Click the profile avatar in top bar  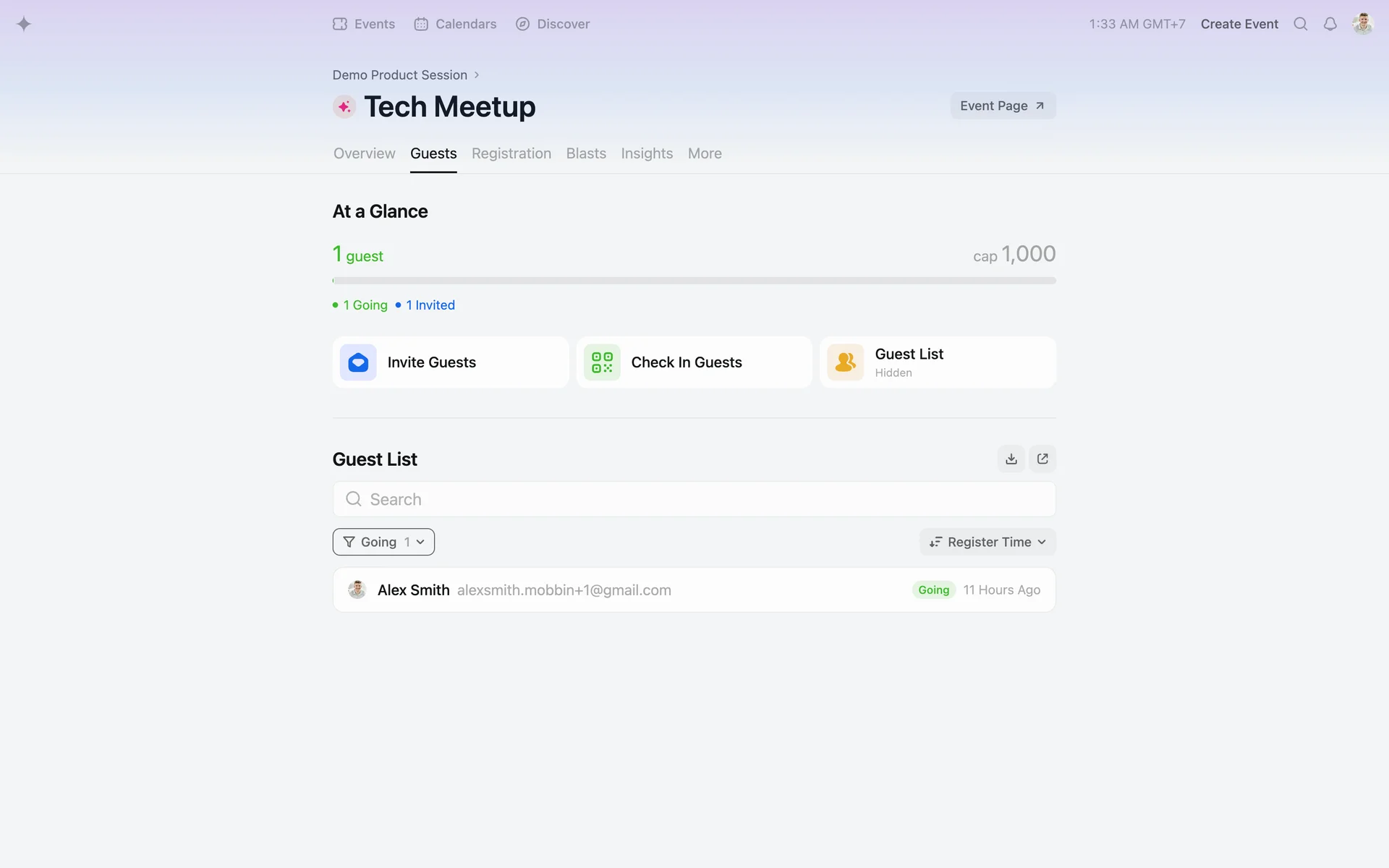(1362, 24)
